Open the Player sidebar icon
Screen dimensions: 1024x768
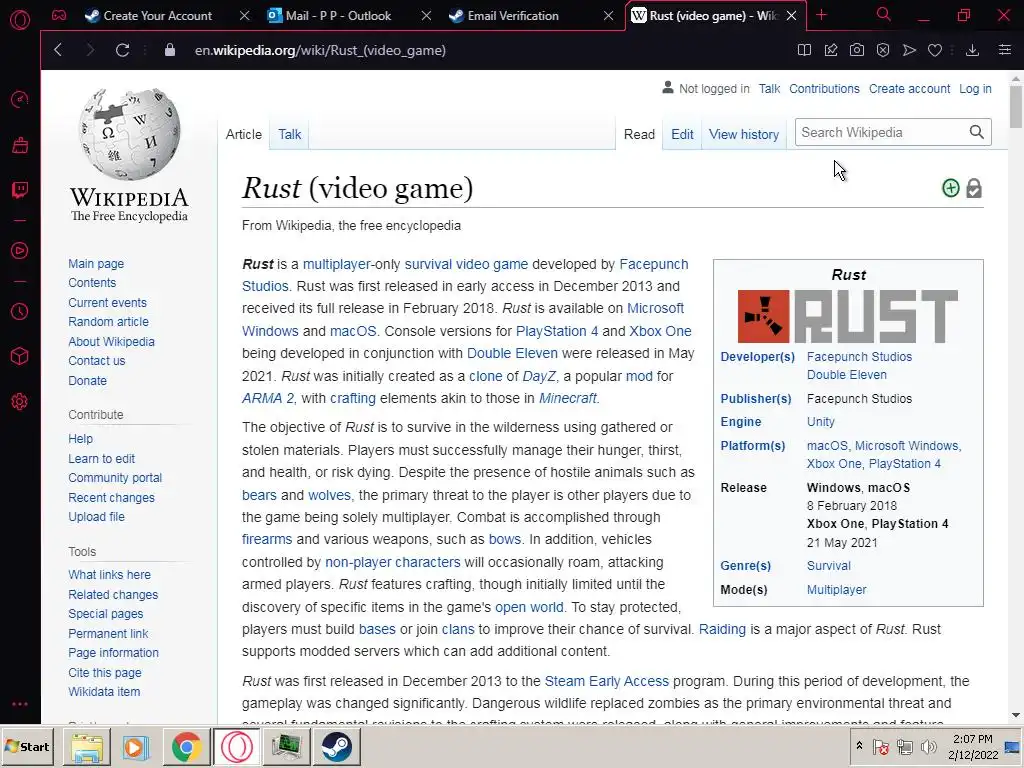point(20,251)
